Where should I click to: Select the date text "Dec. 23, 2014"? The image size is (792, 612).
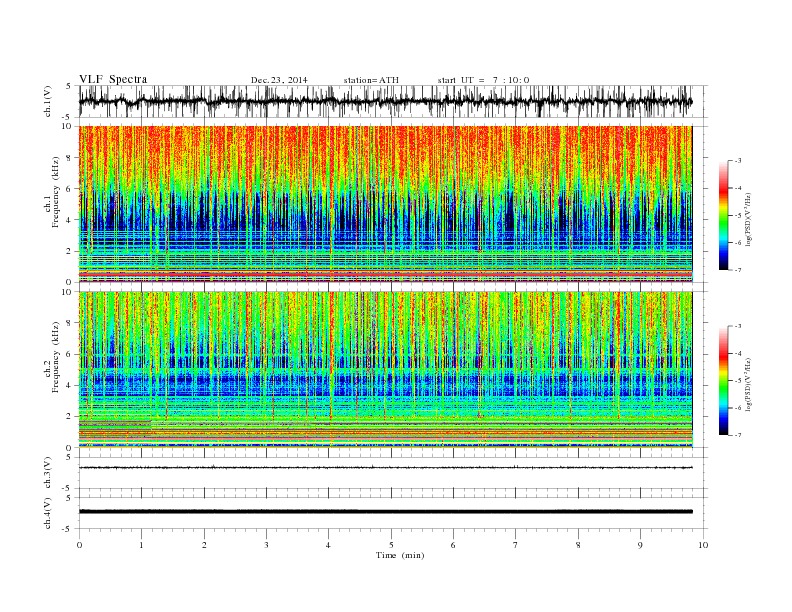click(279, 80)
